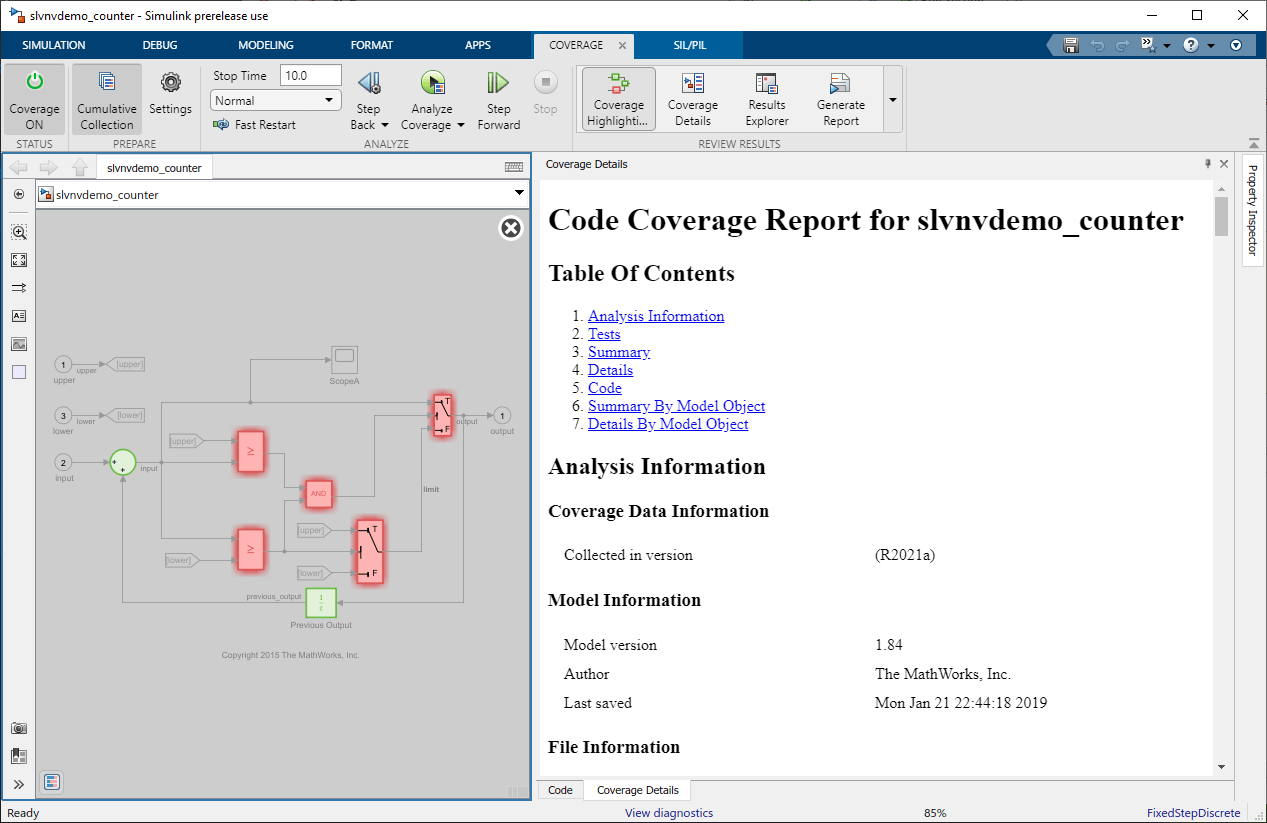Click the Step Back icon
Viewport: 1267px width, 823px height.
(368, 84)
